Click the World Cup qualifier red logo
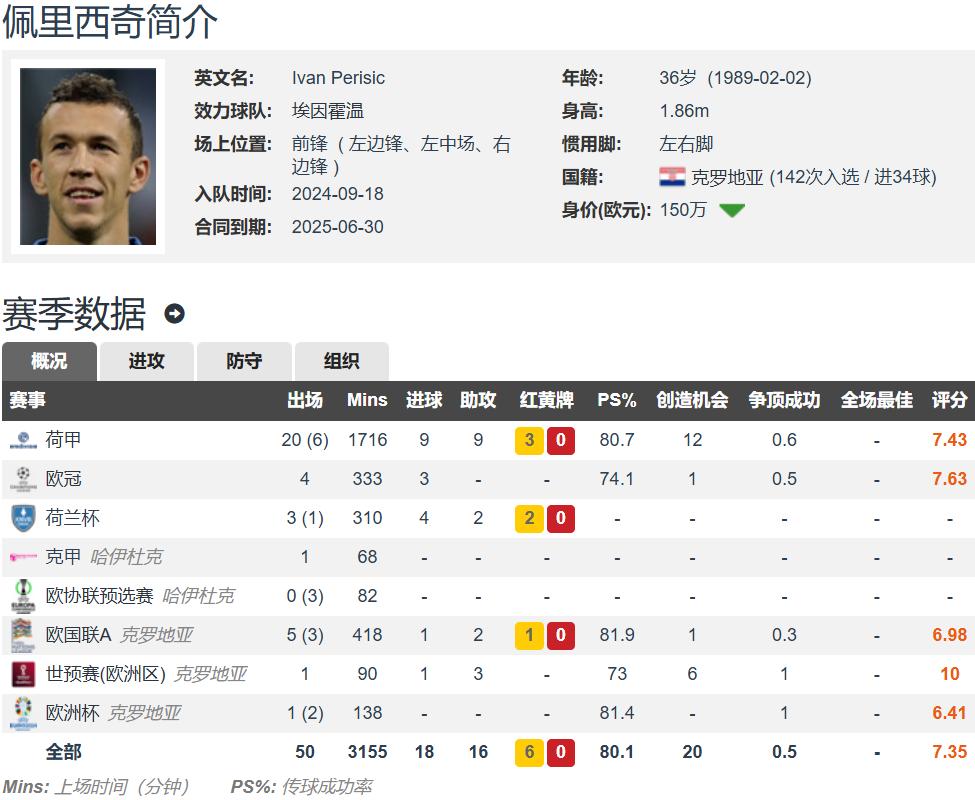 pos(23,674)
